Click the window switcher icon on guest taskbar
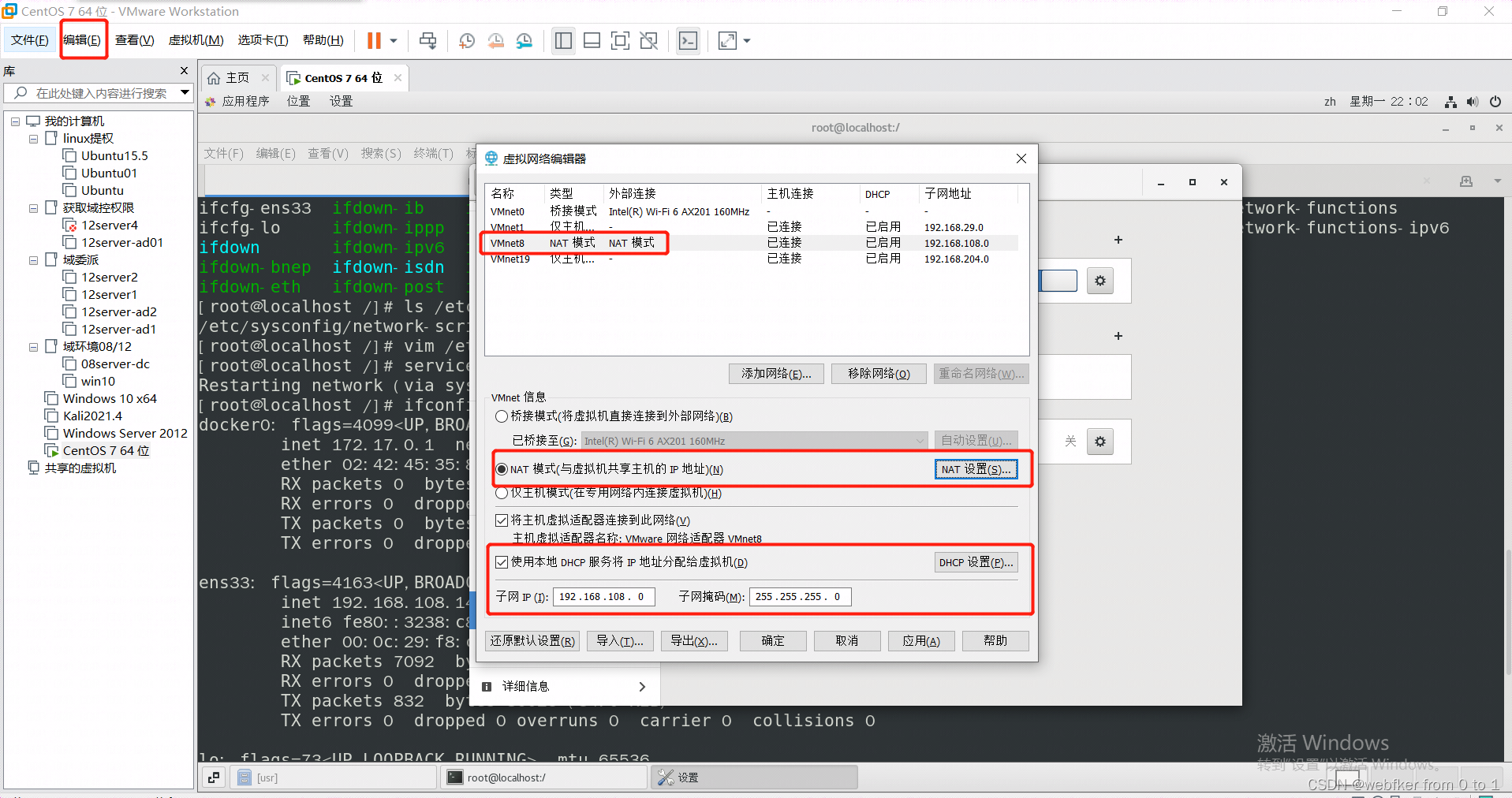The height and width of the screenshot is (798, 1512). pyautogui.click(x=214, y=777)
